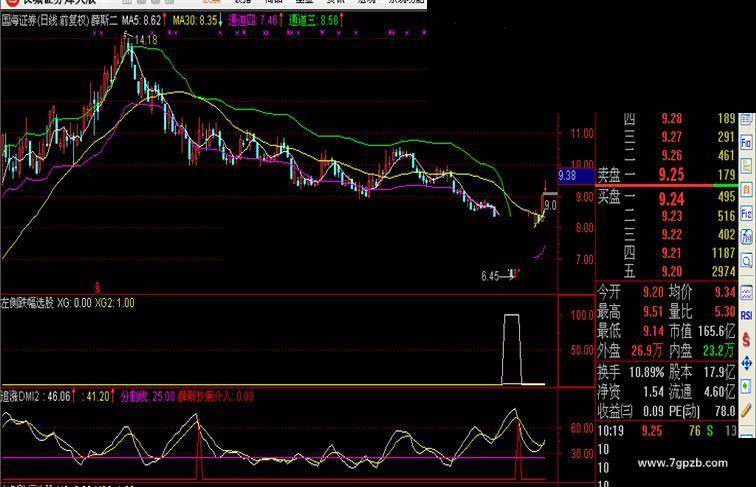Click the 6.45 low price marker
The image size is (756, 487).
pyautogui.click(x=490, y=276)
